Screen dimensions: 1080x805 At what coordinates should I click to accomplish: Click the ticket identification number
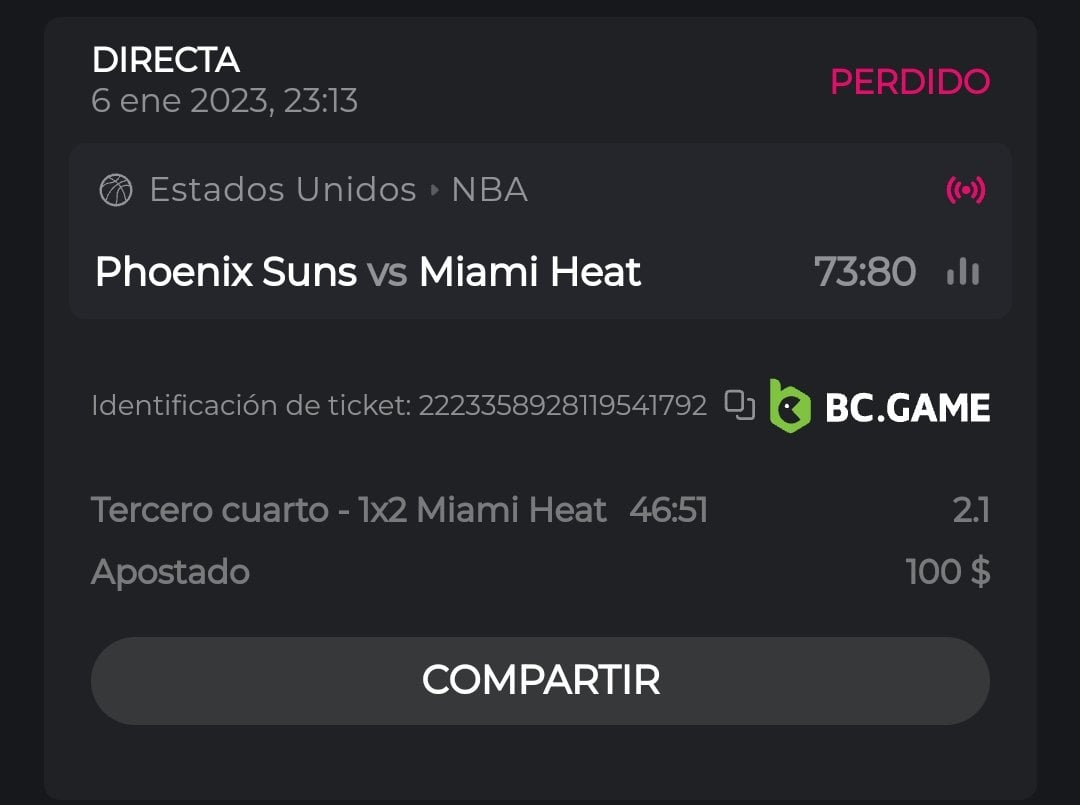coord(562,406)
